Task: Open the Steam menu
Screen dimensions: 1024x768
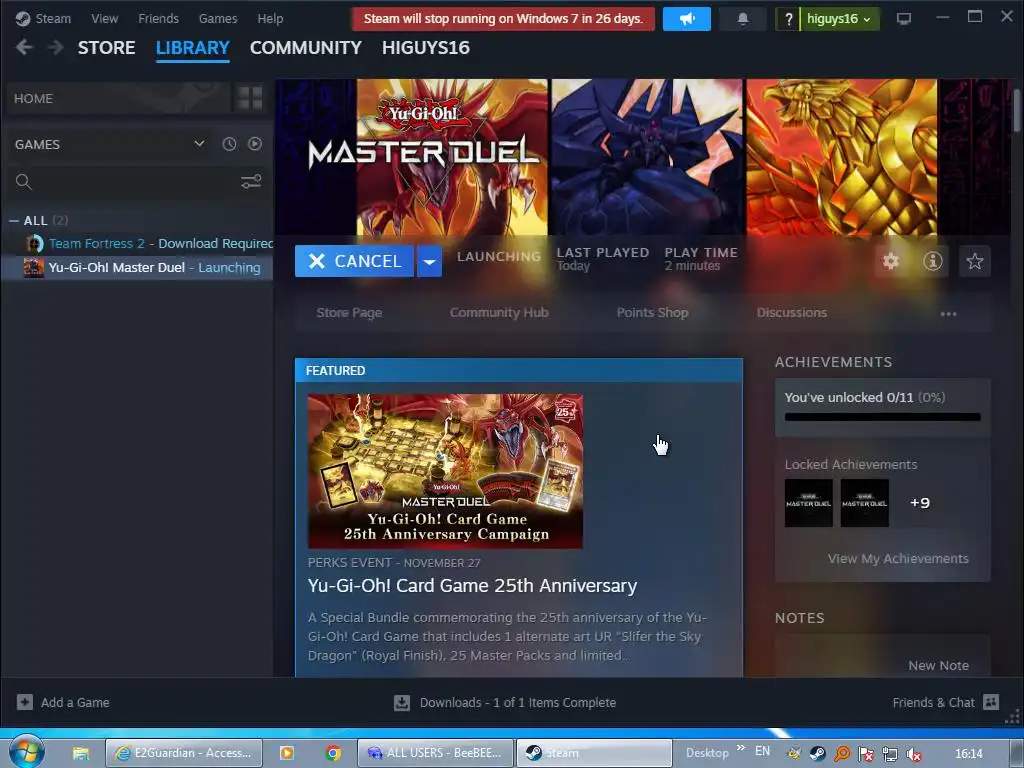Action: 53,19
